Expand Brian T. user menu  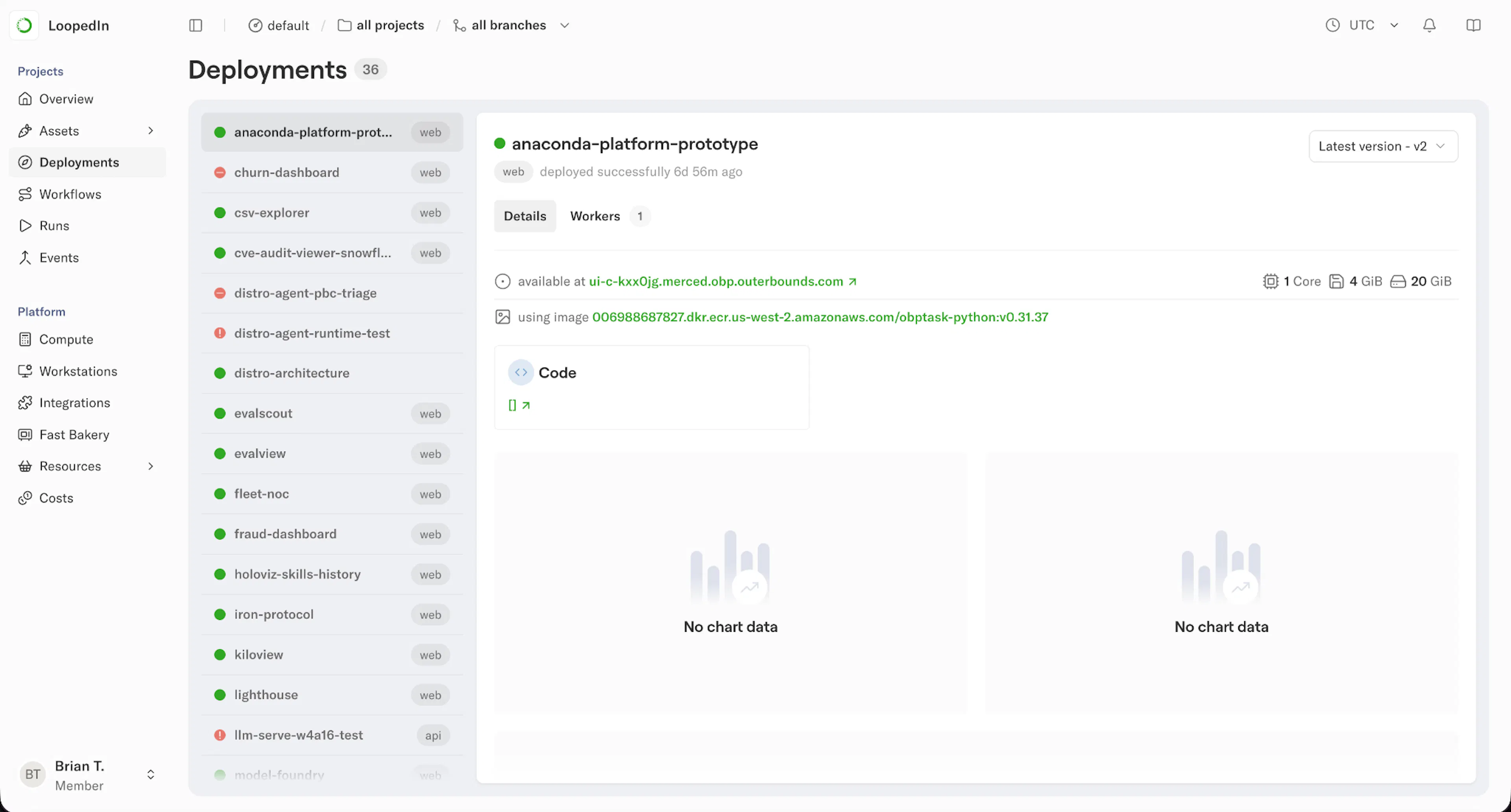point(87,775)
